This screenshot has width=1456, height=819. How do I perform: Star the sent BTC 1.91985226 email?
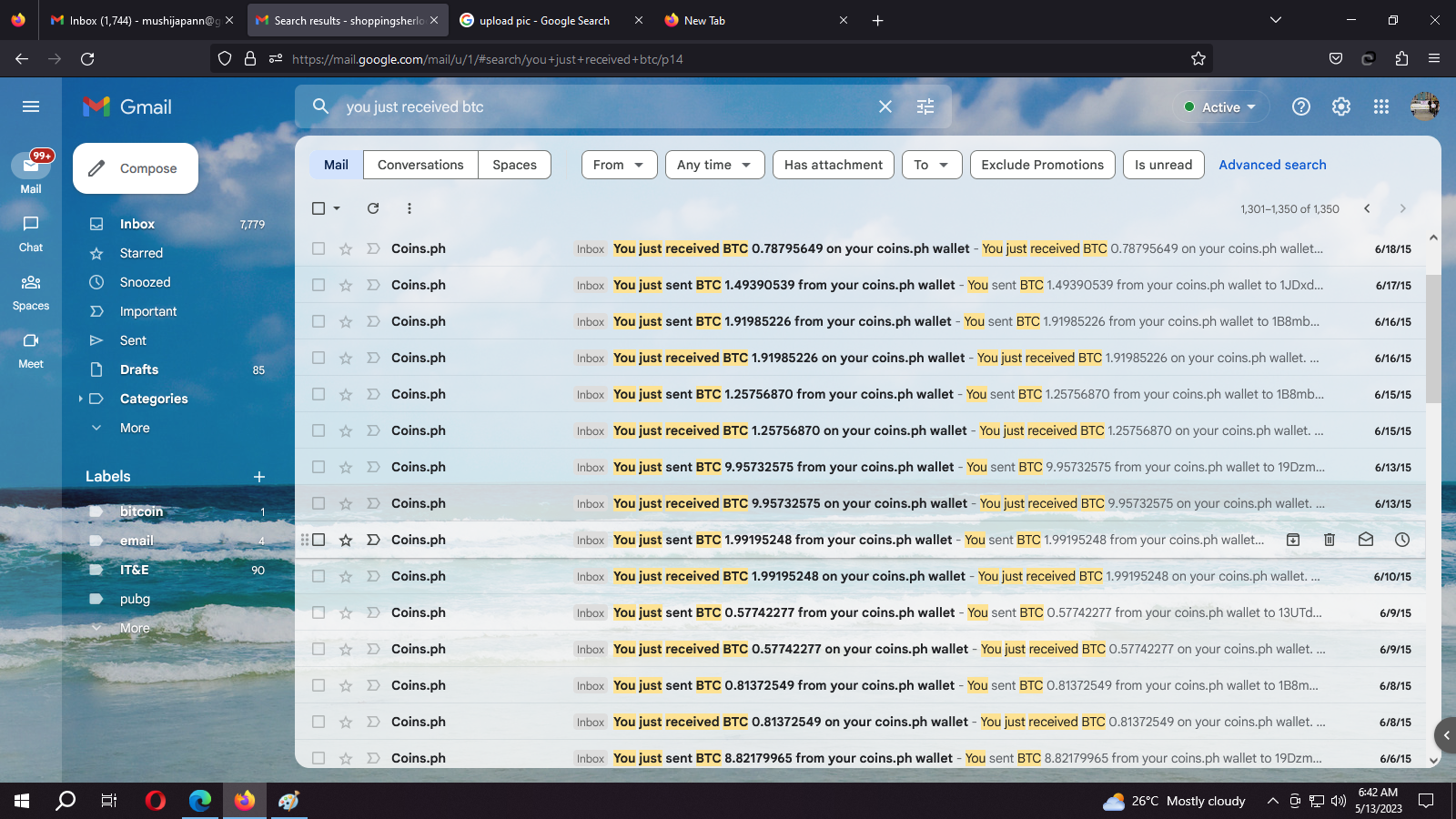[346, 321]
